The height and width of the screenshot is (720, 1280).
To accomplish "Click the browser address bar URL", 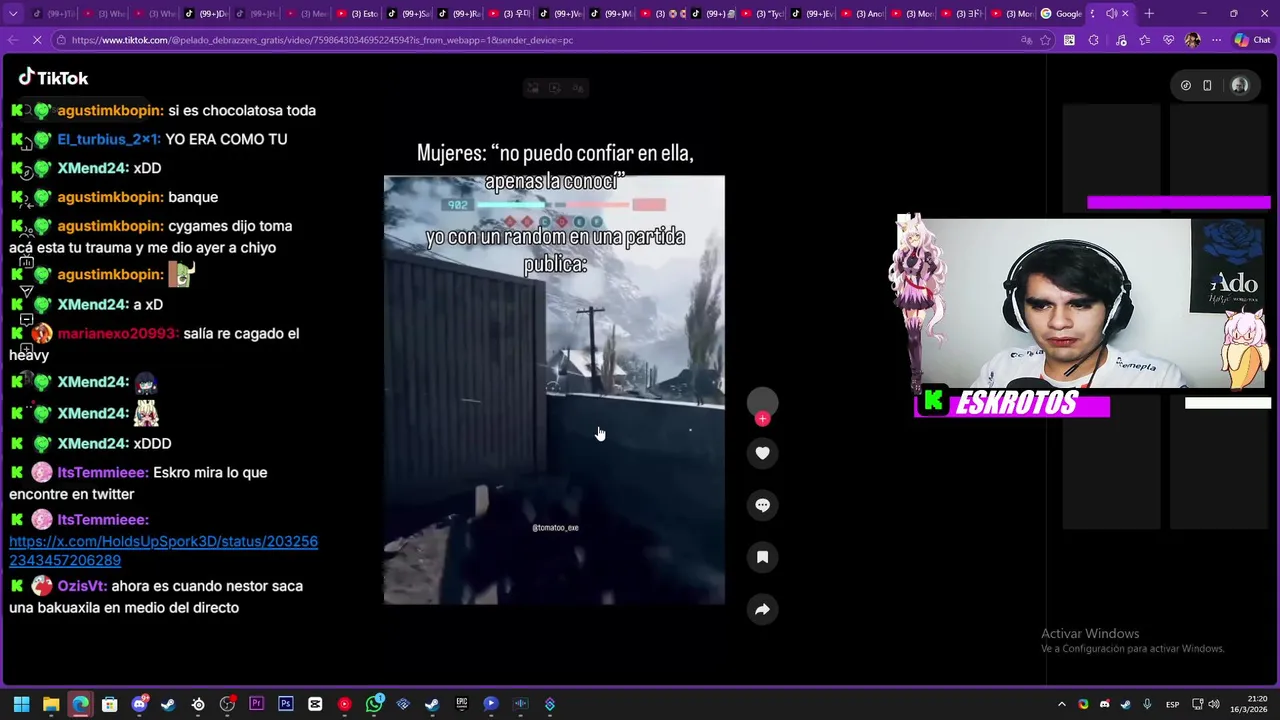I will point(322,40).
